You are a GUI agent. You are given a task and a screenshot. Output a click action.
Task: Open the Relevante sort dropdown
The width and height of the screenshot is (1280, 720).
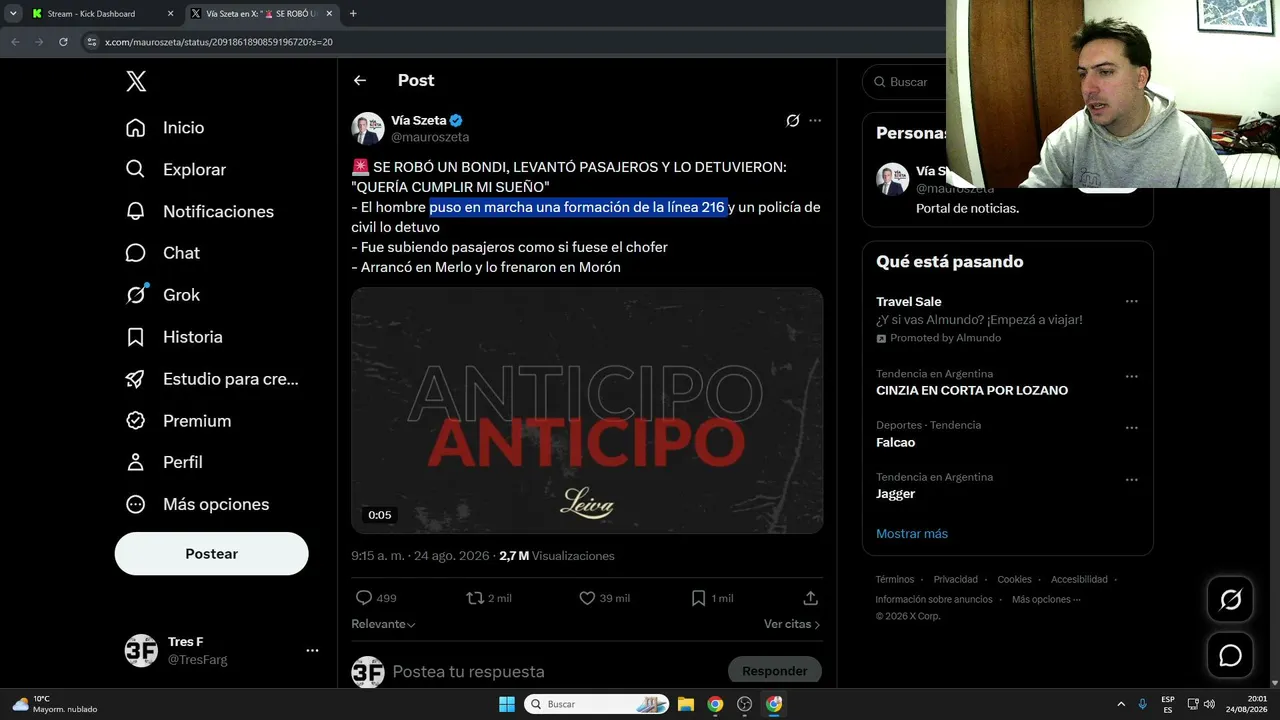383,624
